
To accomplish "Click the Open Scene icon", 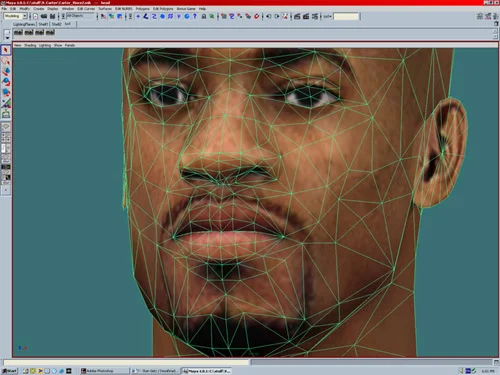I will pyautogui.click(x=44, y=16).
